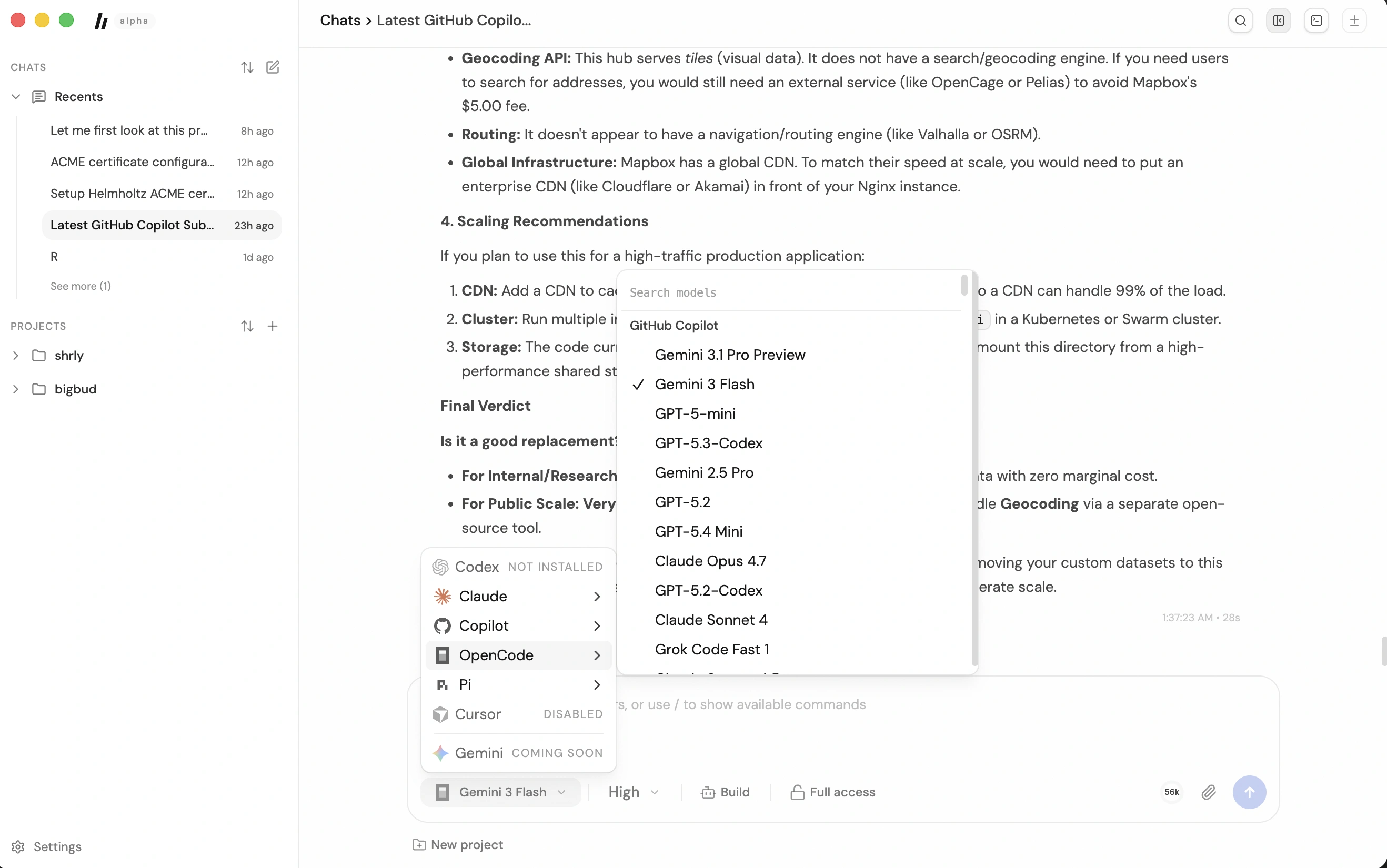Toggle the sidebar panel icon
The image size is (1387, 868).
1278,21
